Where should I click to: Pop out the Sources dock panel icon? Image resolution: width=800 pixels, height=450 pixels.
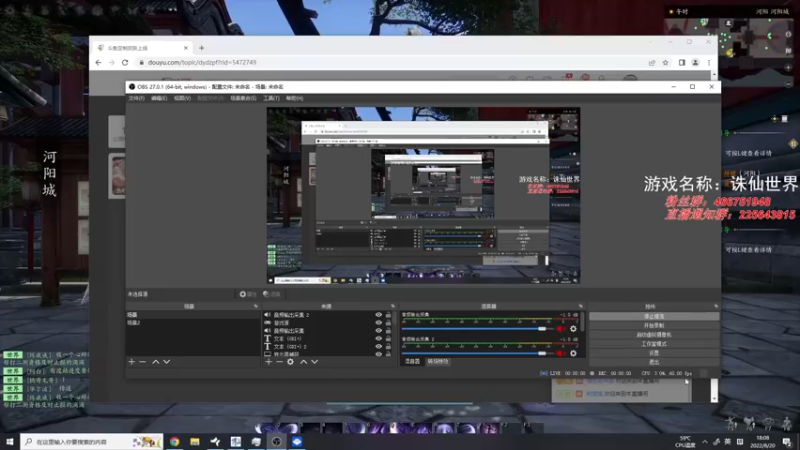pos(393,306)
